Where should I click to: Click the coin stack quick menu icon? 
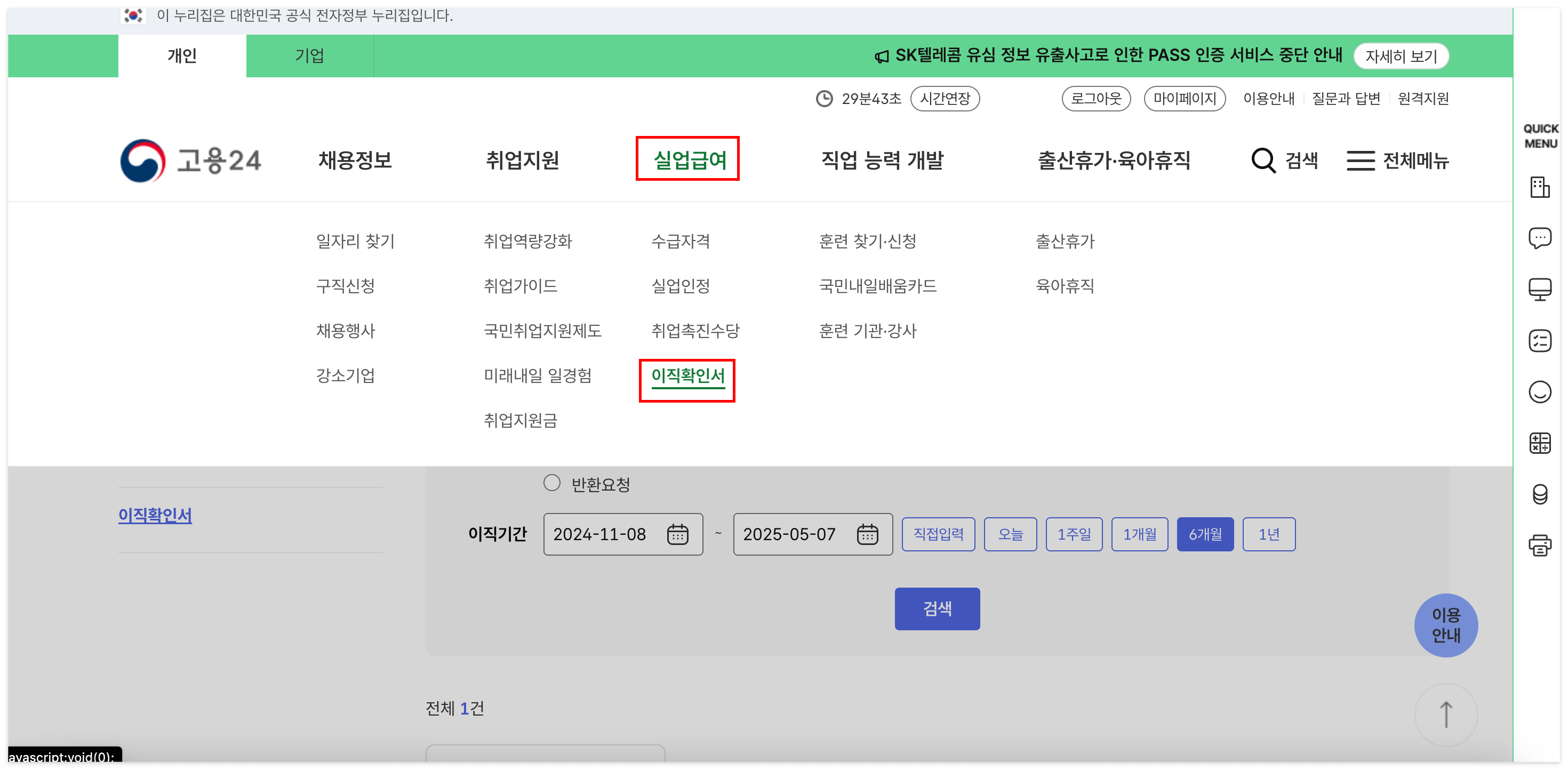pos(1539,494)
